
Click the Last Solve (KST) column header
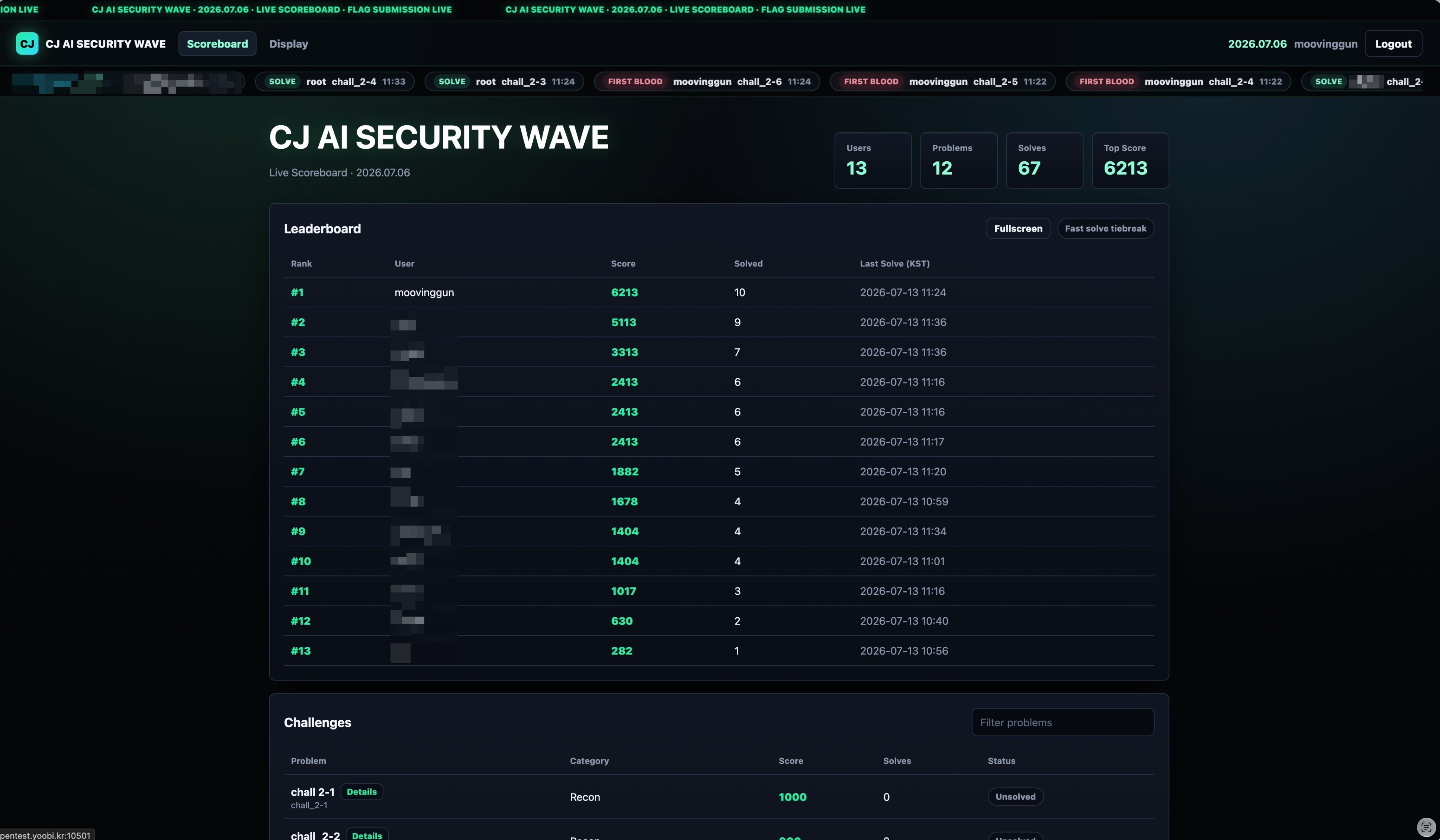(x=895, y=263)
